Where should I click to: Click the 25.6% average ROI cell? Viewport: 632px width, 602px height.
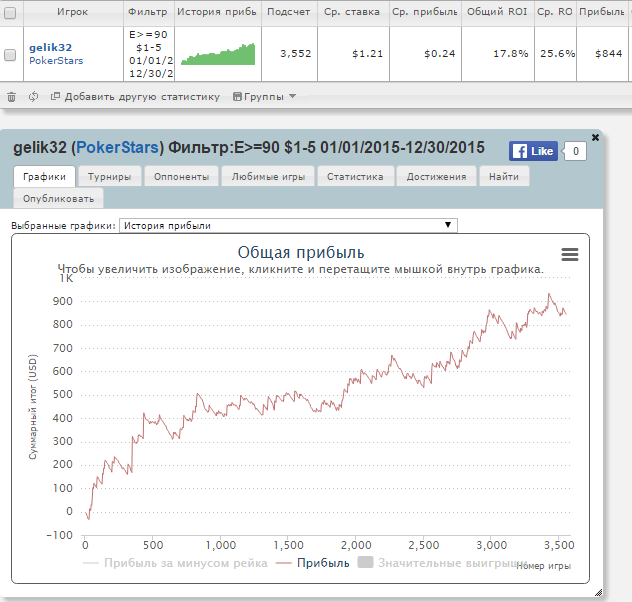[x=555, y=54]
